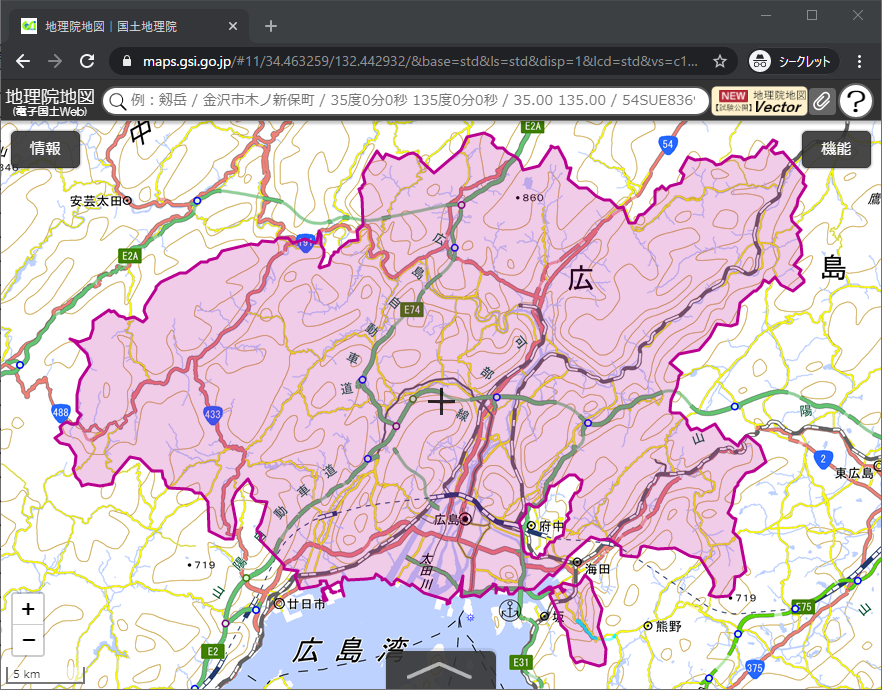The height and width of the screenshot is (690, 882).
Task: Open 地理院地図 Vector trial banner
Action: [759, 101]
